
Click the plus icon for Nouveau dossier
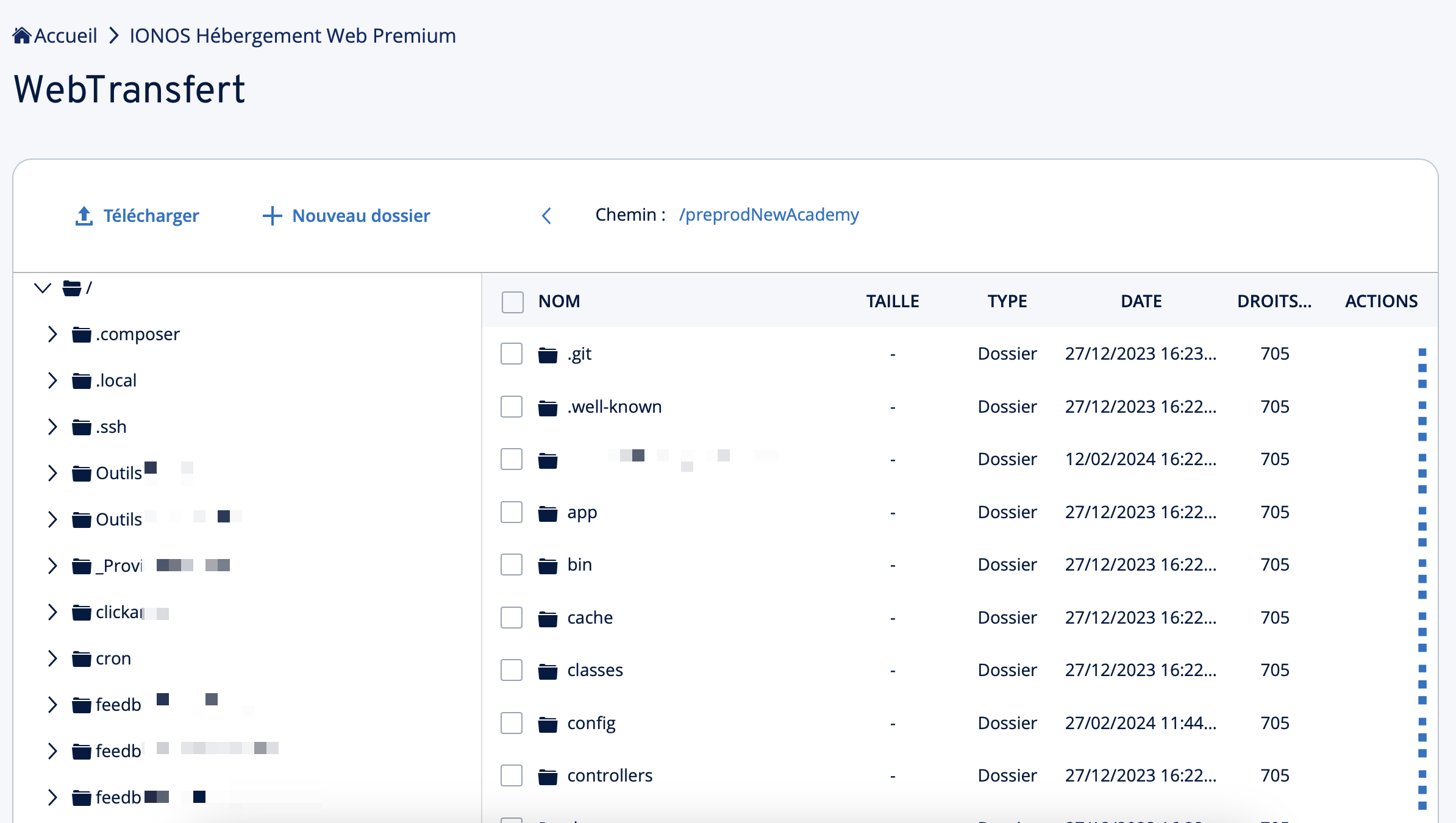(272, 216)
